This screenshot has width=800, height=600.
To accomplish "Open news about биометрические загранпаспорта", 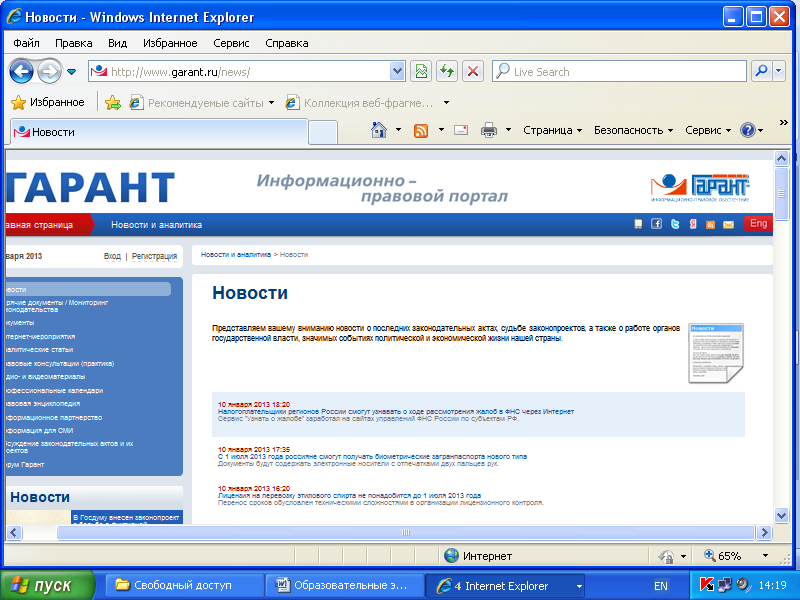I will (x=372, y=457).
